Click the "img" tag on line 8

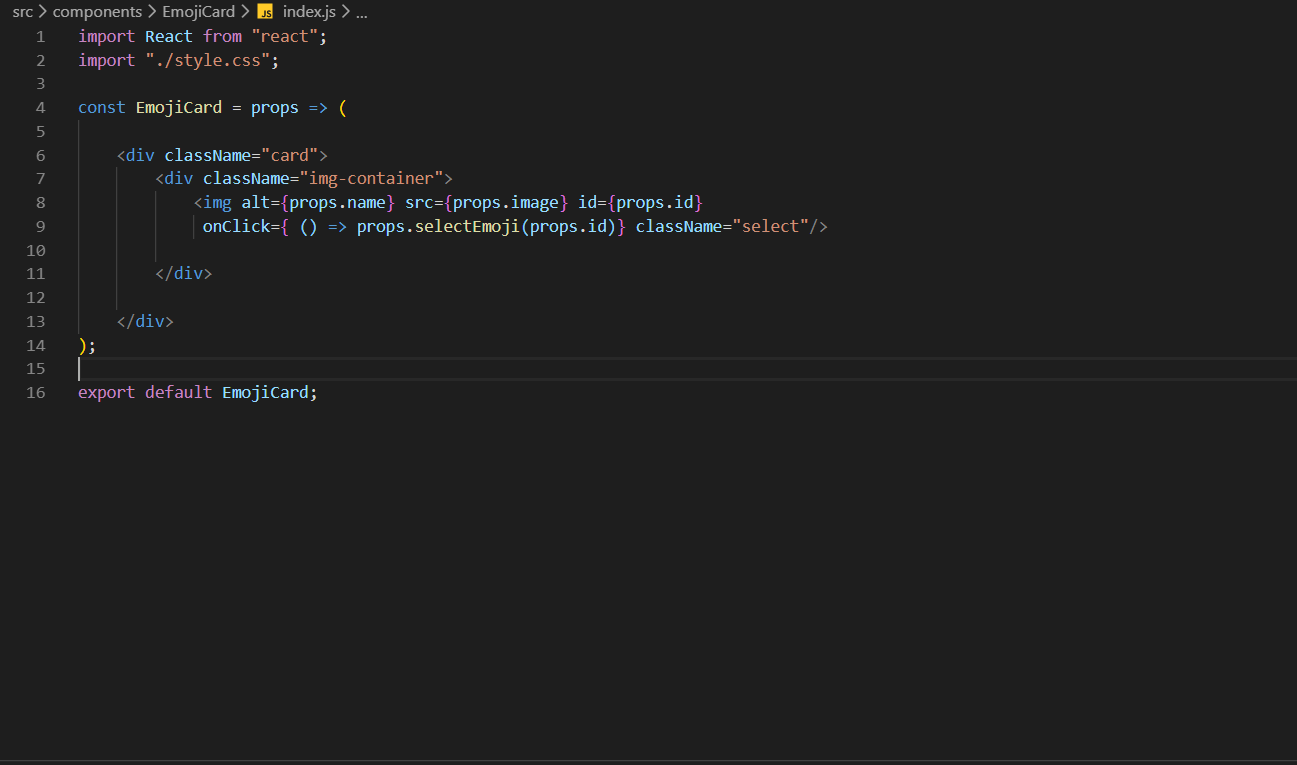(217, 202)
